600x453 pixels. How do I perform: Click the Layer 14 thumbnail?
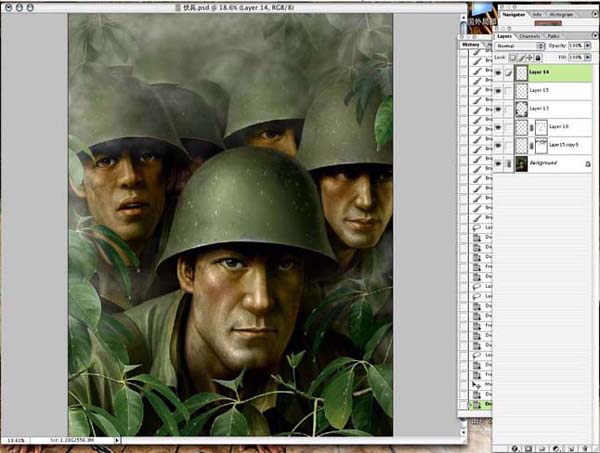[x=522, y=73]
